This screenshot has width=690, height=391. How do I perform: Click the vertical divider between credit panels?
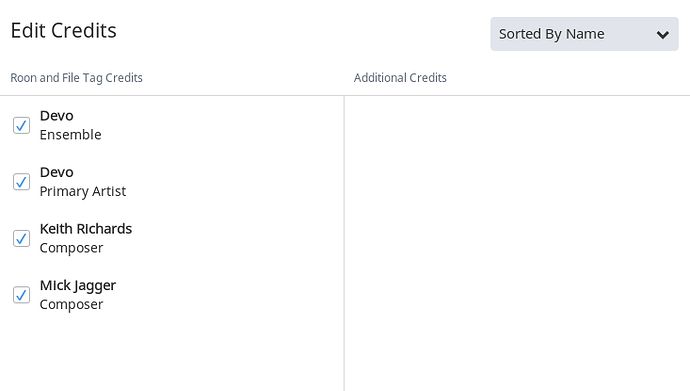tap(344, 243)
